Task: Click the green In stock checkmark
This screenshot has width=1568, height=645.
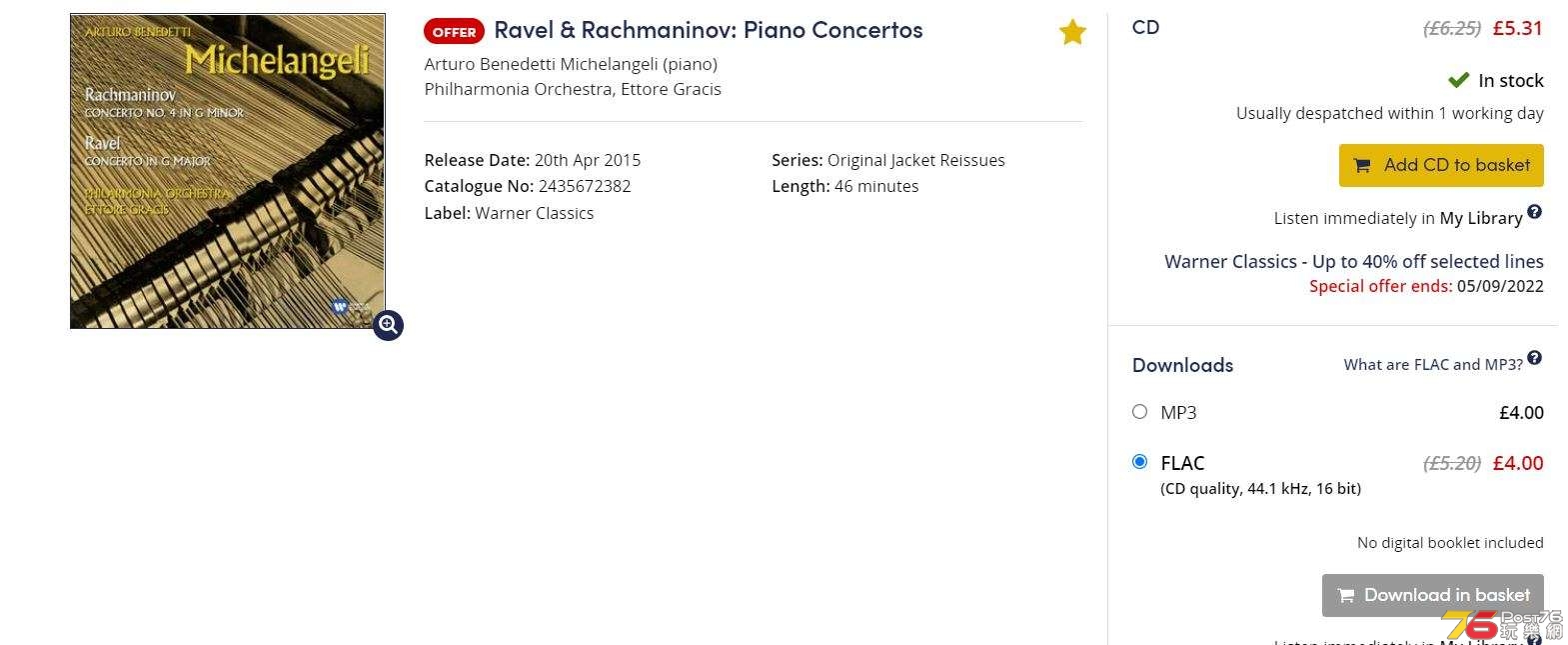Action: 1458,80
